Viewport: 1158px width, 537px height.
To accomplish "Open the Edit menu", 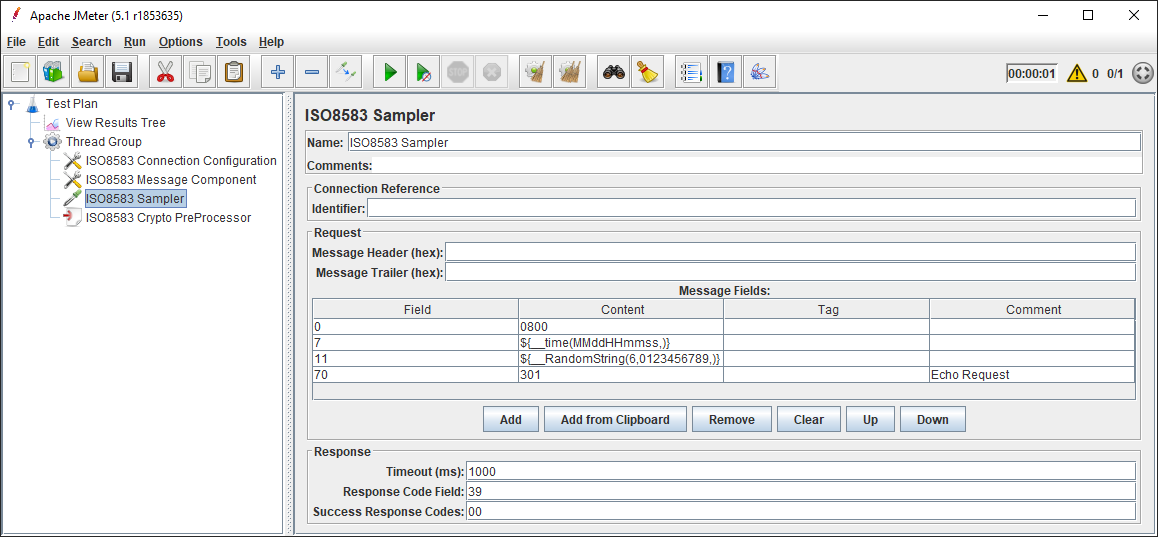I will 48,42.
